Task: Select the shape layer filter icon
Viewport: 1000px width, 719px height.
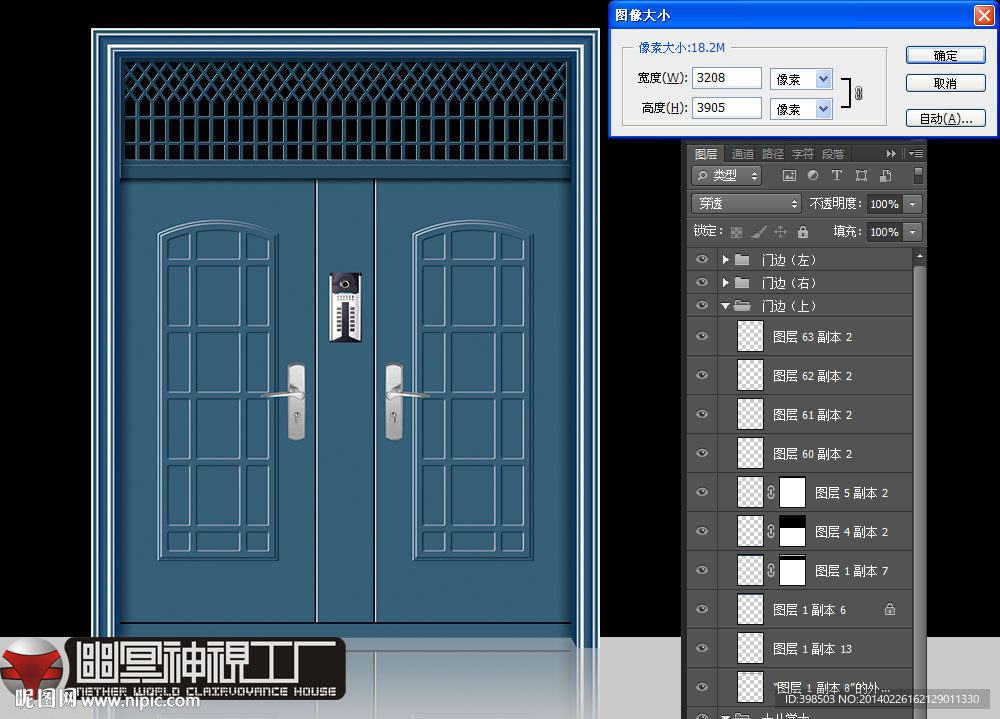Action: tap(861, 175)
